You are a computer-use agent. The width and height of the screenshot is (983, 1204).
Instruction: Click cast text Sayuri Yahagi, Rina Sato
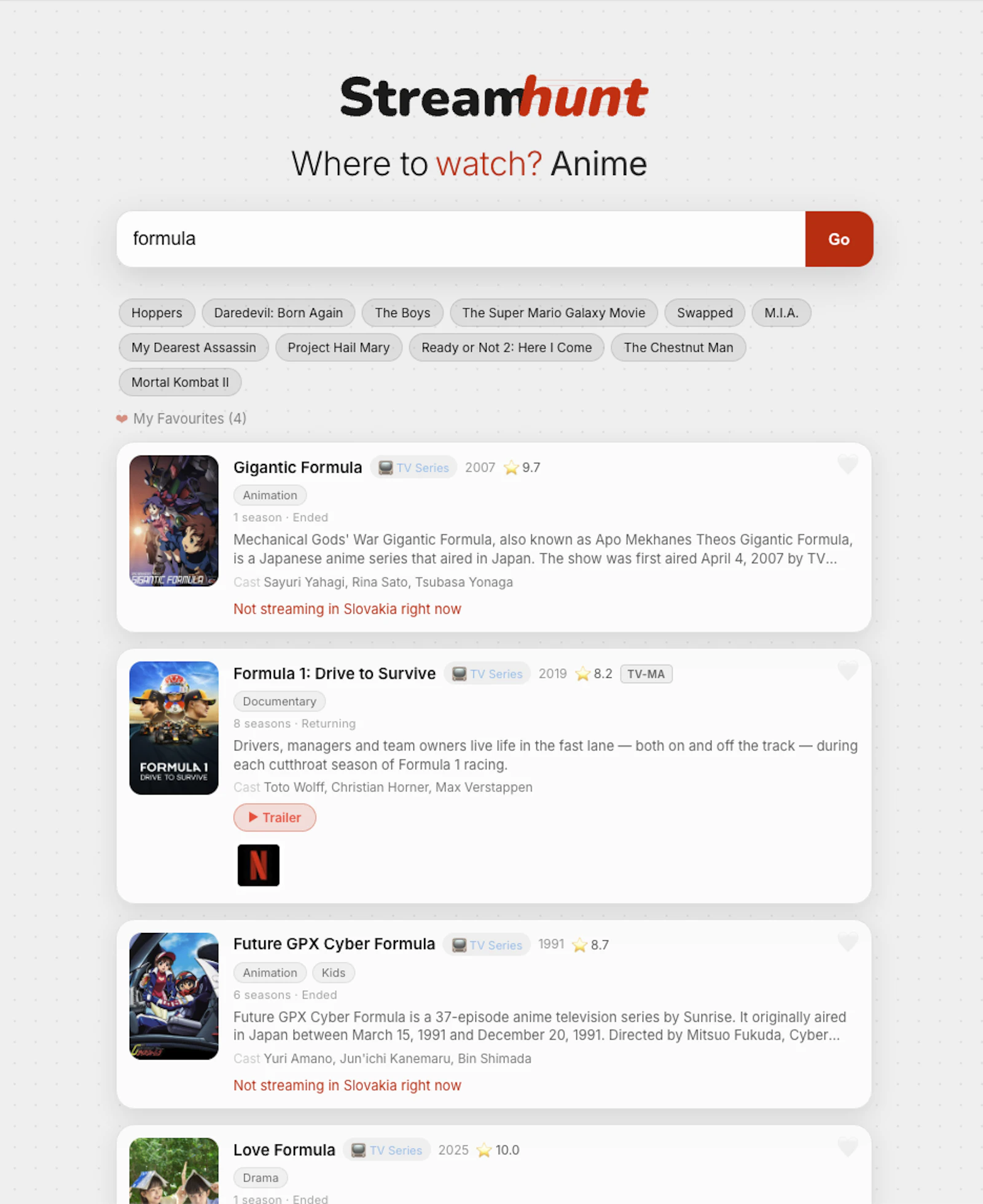(388, 582)
